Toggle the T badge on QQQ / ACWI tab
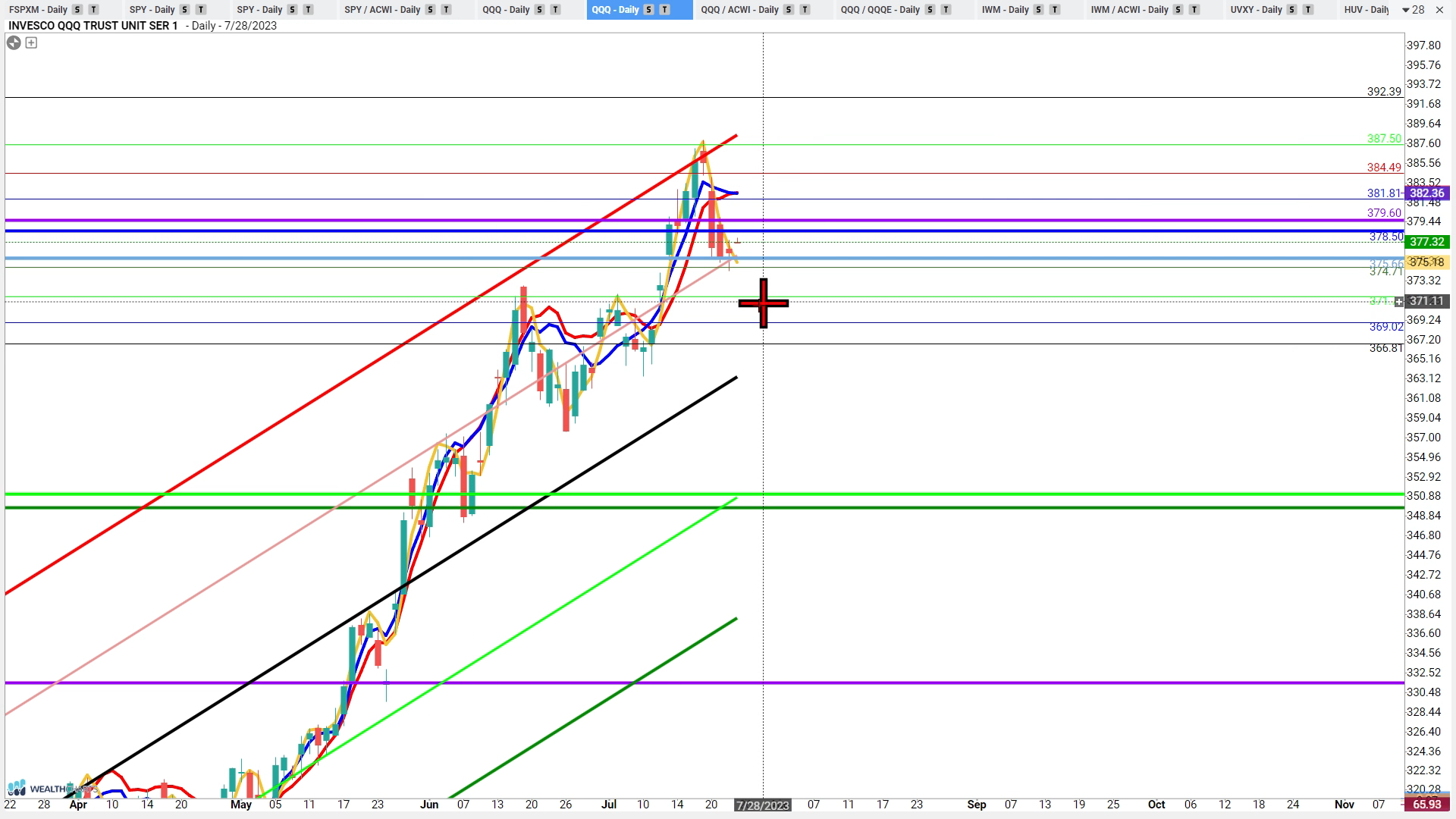Screen dimensions: 1456x819 click(805, 10)
